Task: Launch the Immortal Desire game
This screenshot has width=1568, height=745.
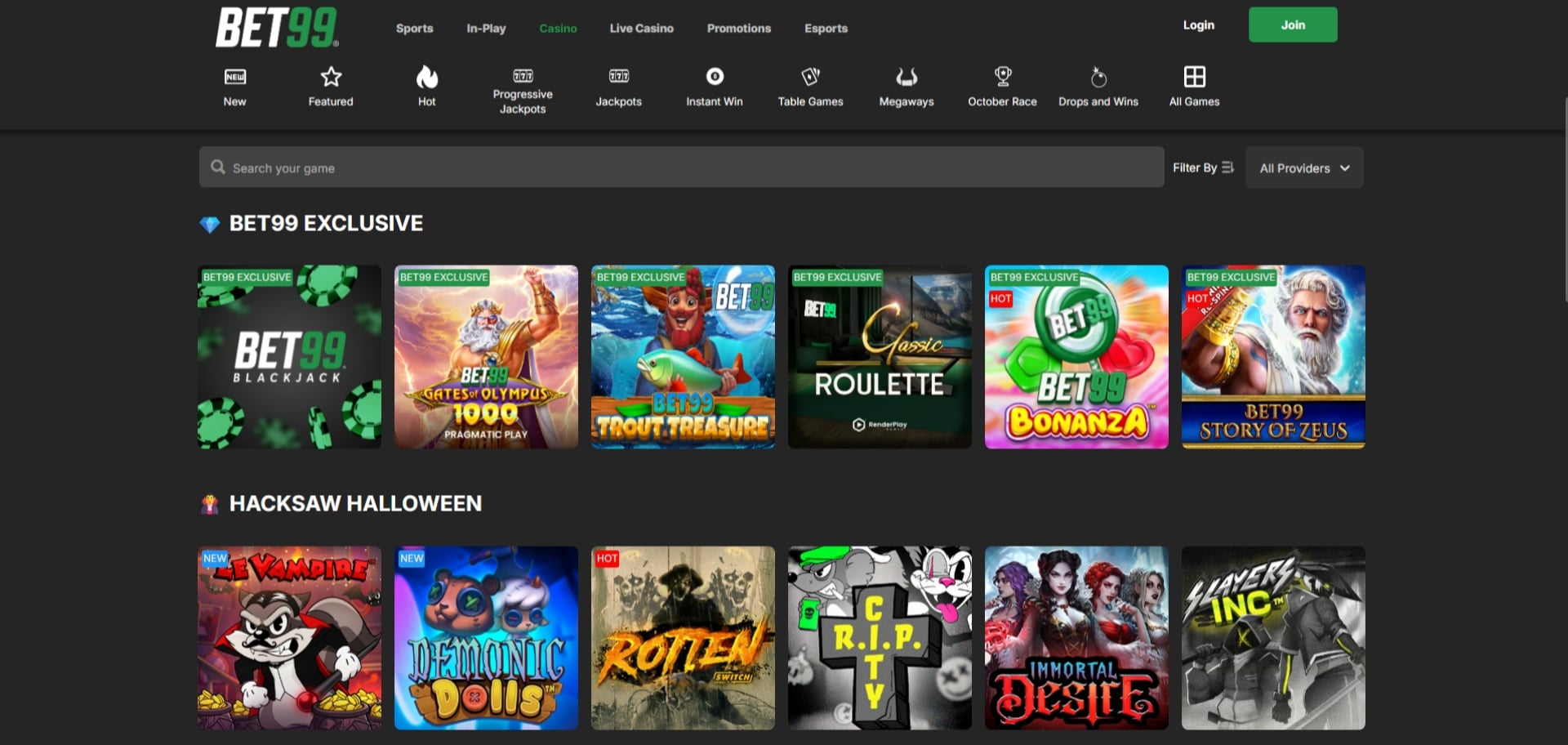Action: coord(1076,638)
